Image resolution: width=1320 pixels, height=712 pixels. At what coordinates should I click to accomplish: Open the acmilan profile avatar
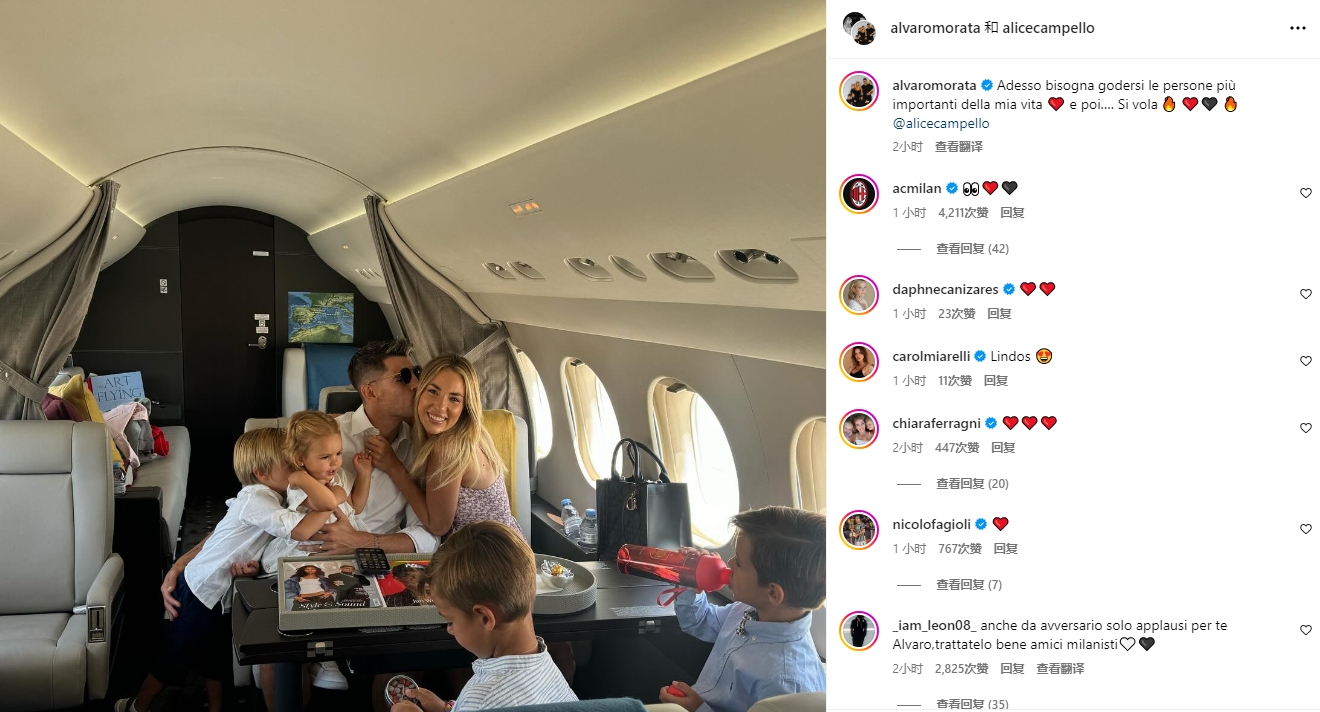click(859, 194)
